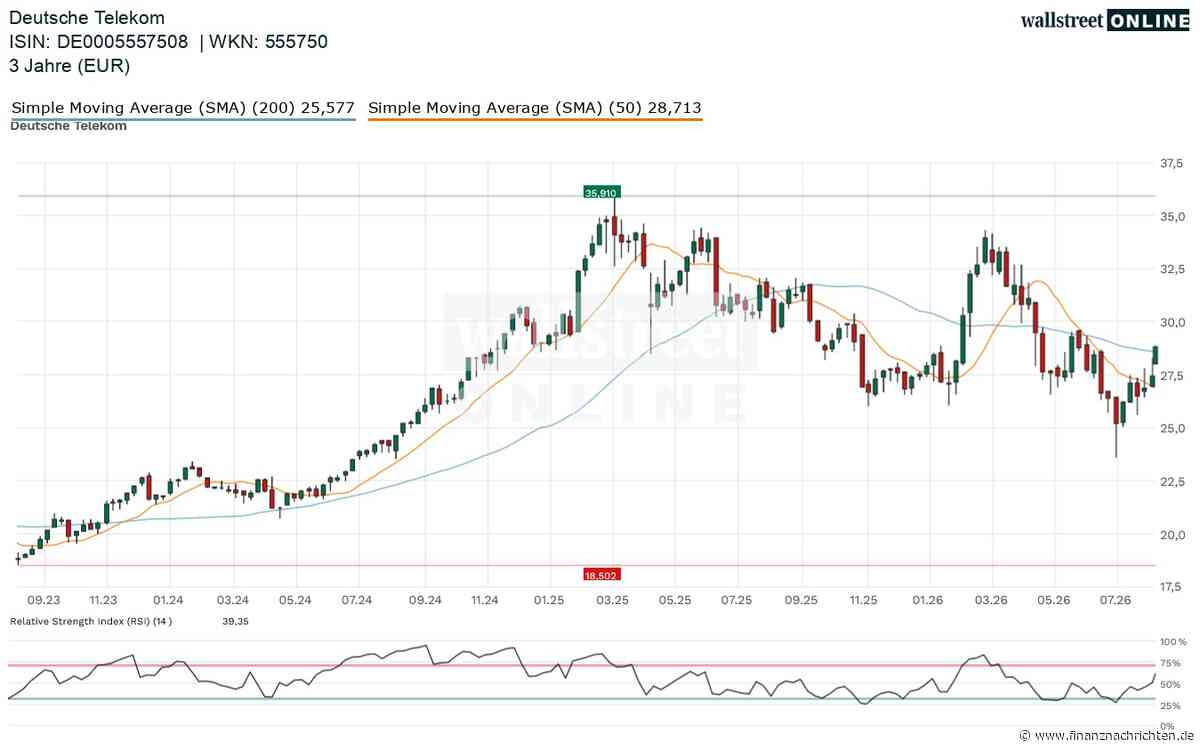Click the RSI 25 % axis label
The image size is (1200, 750).
click(x=1171, y=706)
